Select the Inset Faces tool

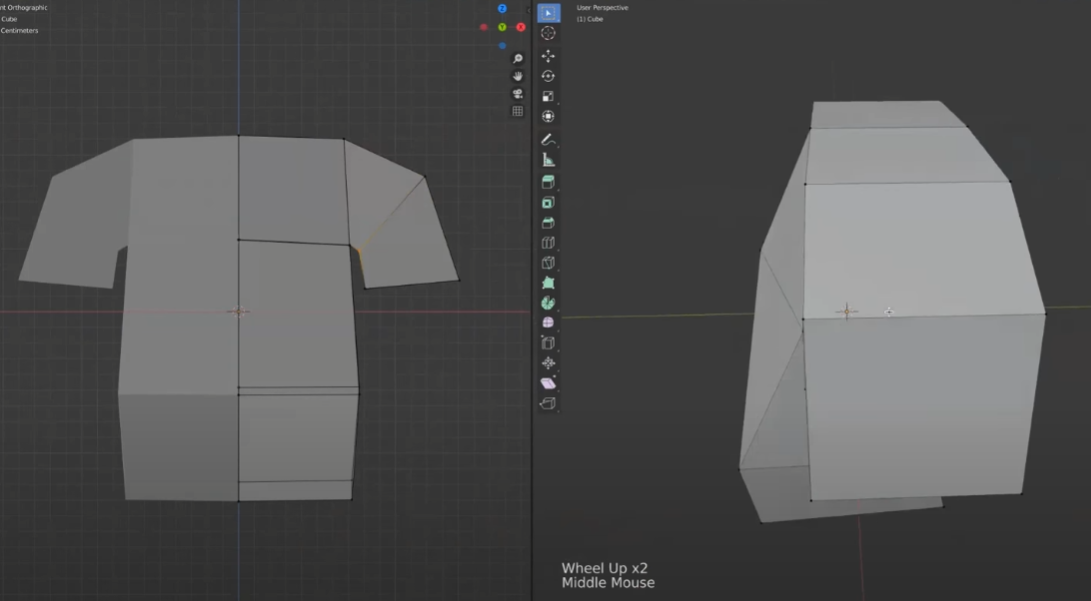coord(548,202)
